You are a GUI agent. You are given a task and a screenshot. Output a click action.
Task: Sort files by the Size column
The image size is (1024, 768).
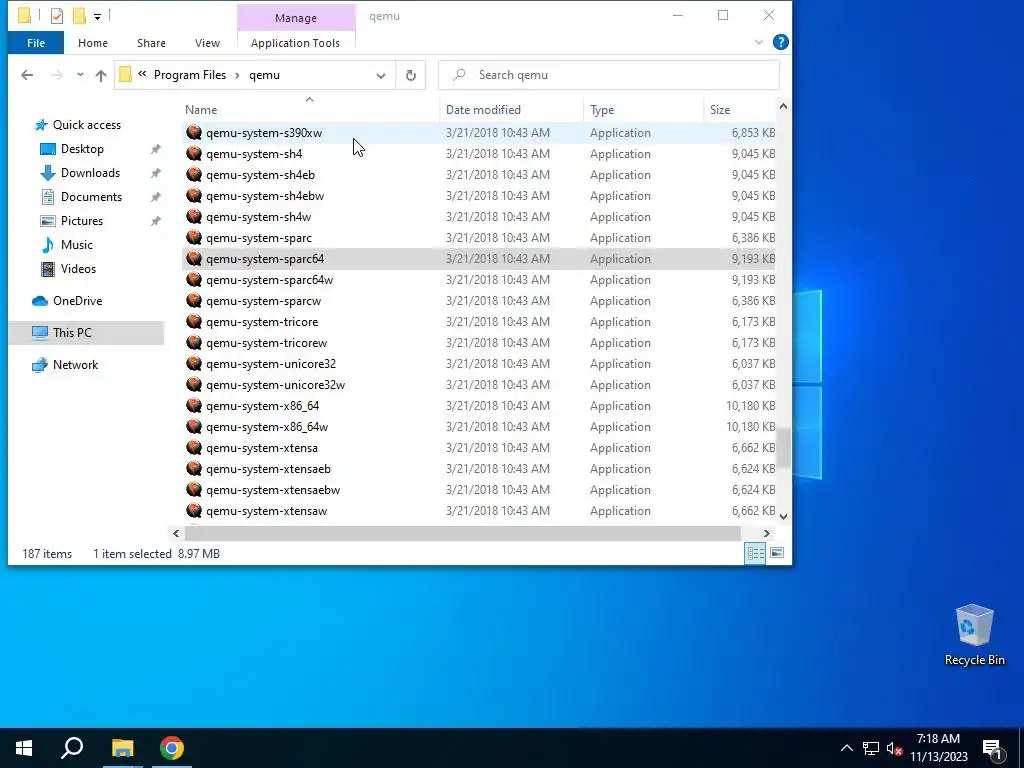pos(740,110)
